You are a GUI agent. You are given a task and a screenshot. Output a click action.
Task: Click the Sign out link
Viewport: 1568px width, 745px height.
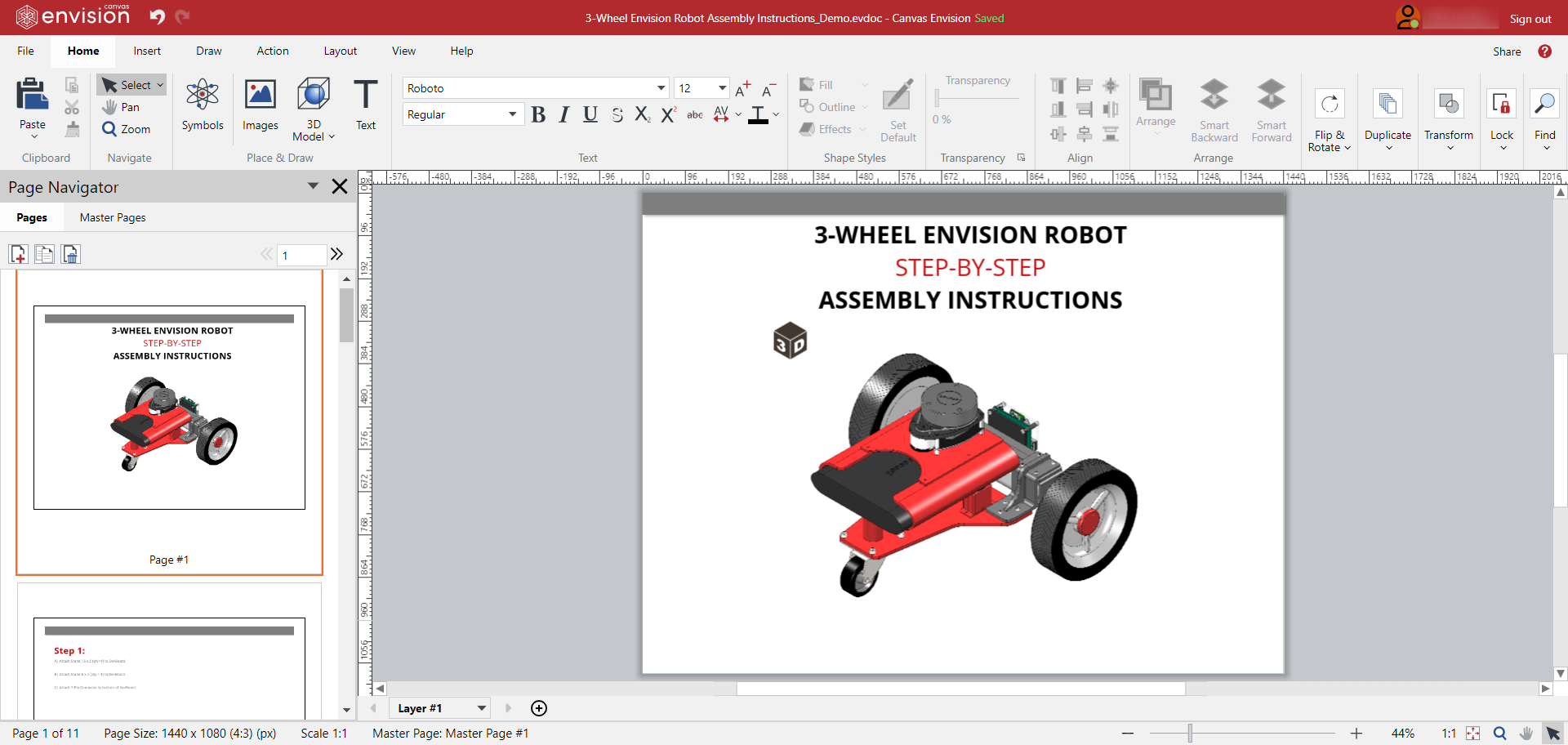(x=1530, y=19)
